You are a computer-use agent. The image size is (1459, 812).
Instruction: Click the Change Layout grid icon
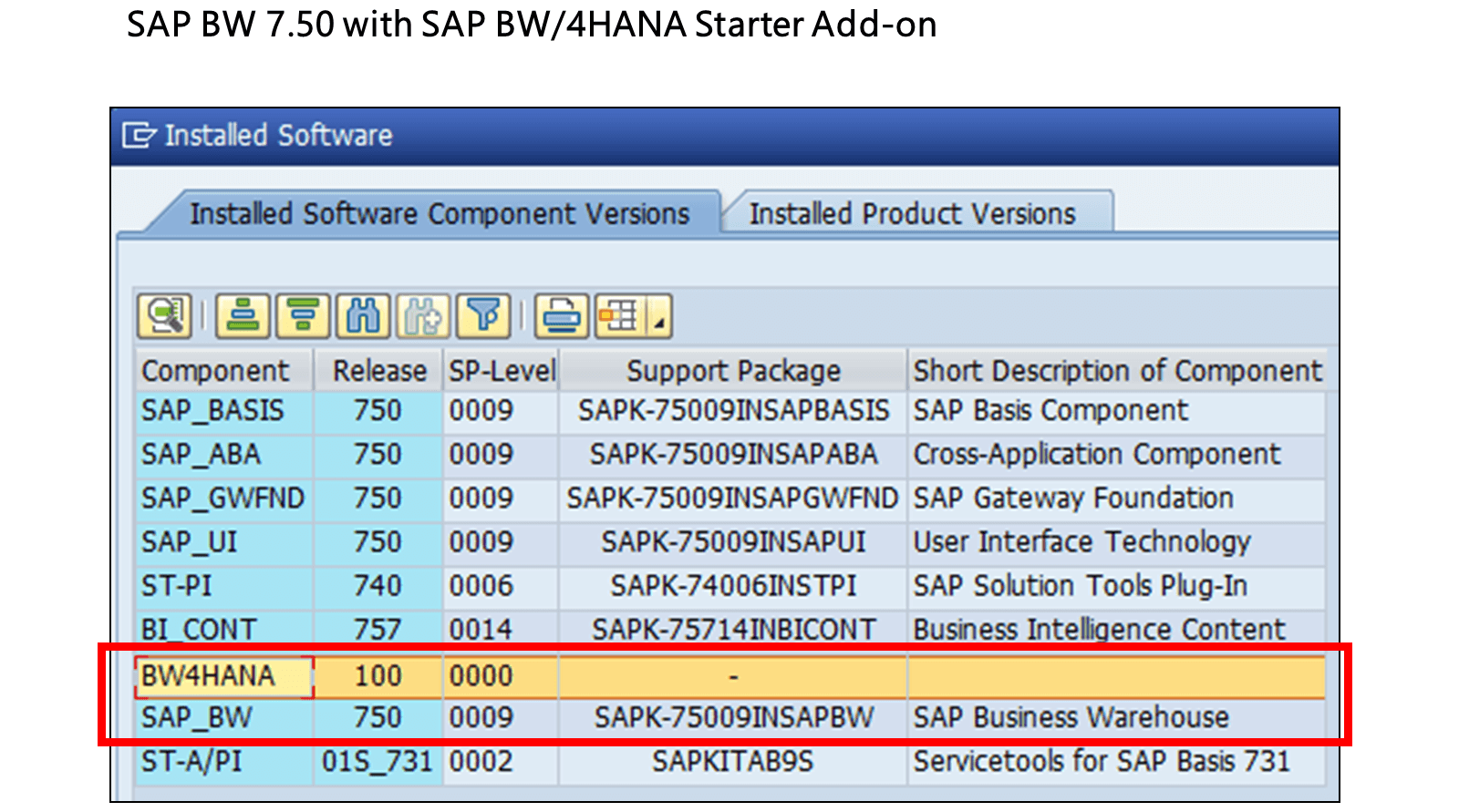coord(620,316)
